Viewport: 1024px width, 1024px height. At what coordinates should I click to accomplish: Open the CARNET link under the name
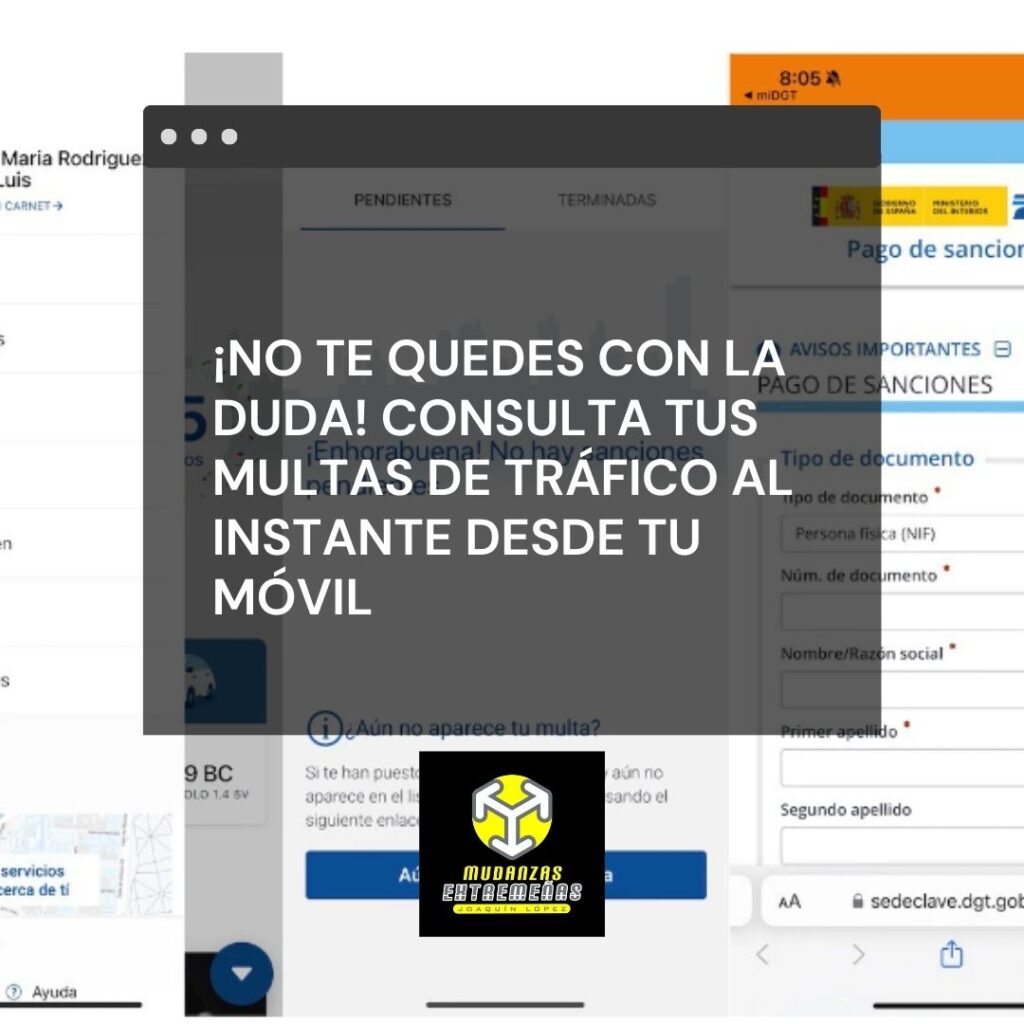31,206
